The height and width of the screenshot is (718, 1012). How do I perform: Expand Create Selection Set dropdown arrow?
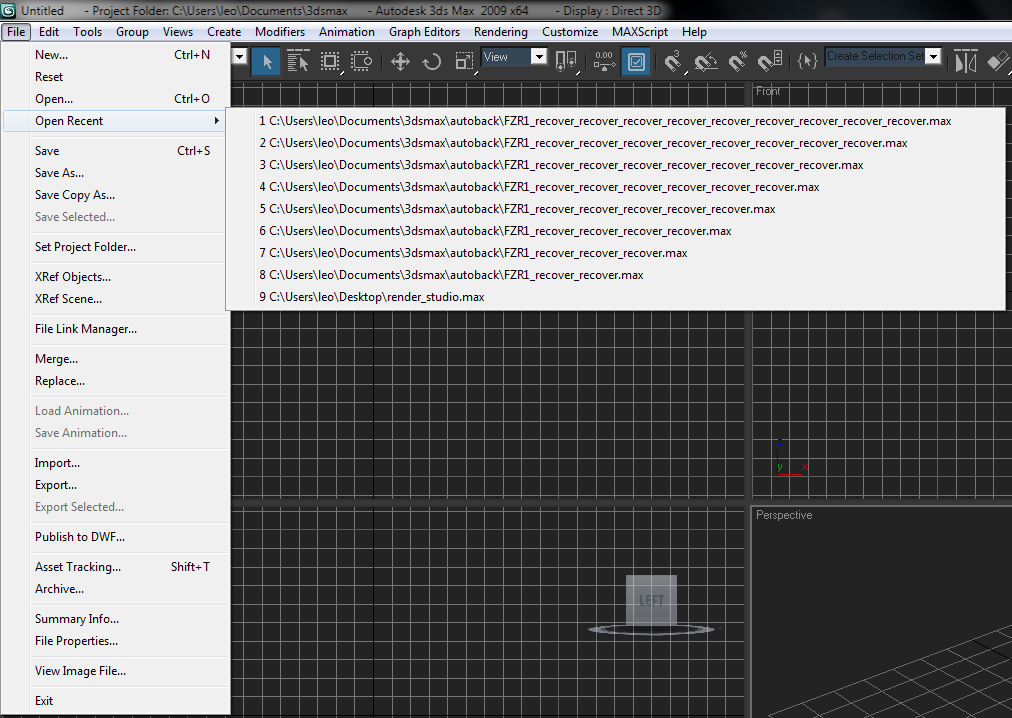pos(933,56)
